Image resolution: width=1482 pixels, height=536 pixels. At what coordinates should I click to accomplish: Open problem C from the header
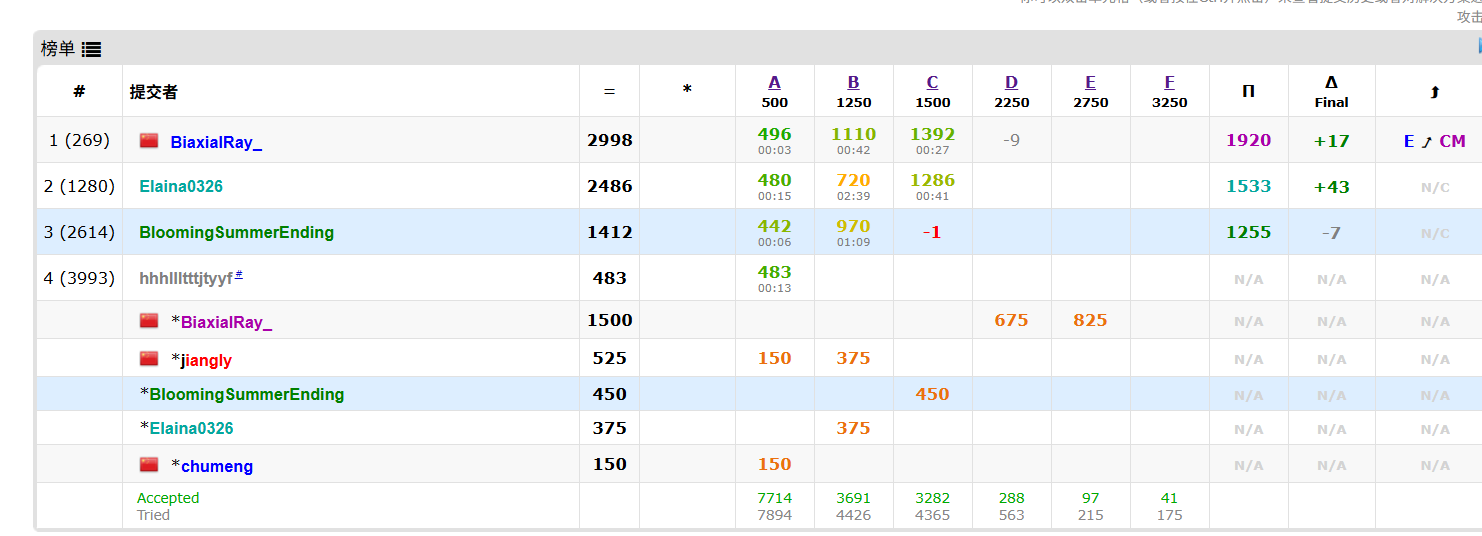pos(932,83)
